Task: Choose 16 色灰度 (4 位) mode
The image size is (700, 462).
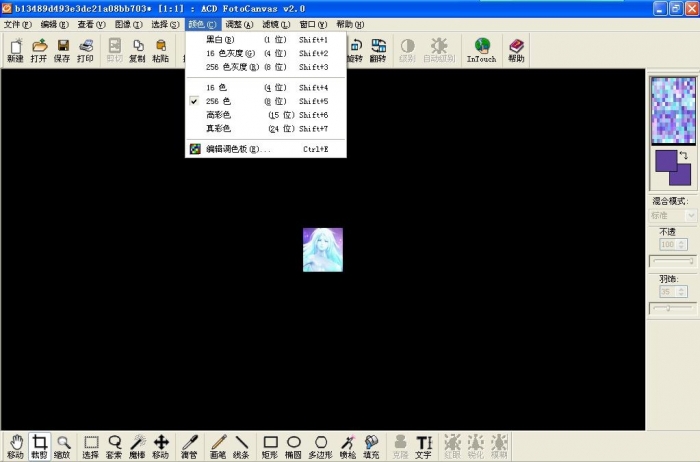Action: tap(266, 53)
